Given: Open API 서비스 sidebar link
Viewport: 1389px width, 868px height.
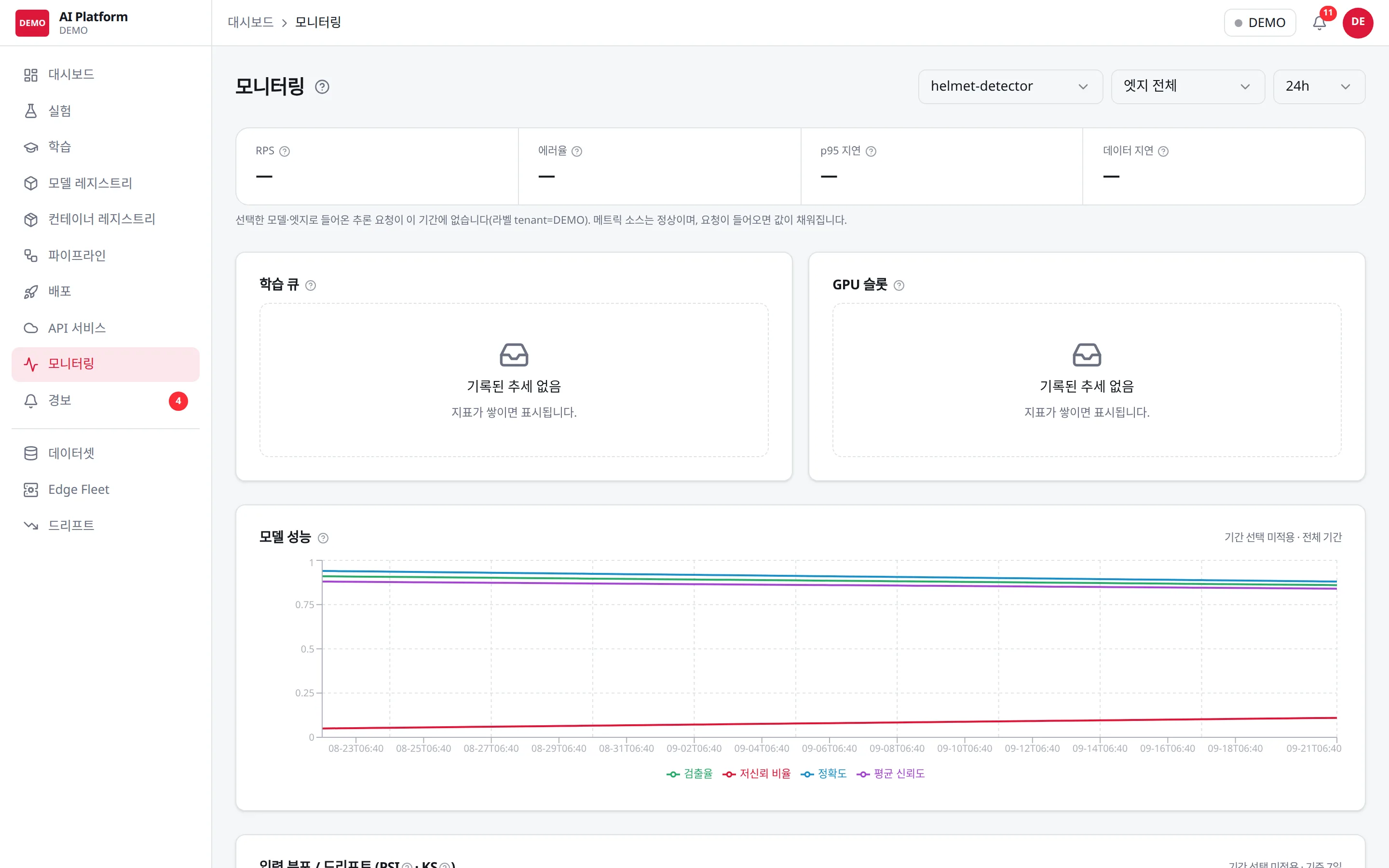Looking at the screenshot, I should pos(106,328).
